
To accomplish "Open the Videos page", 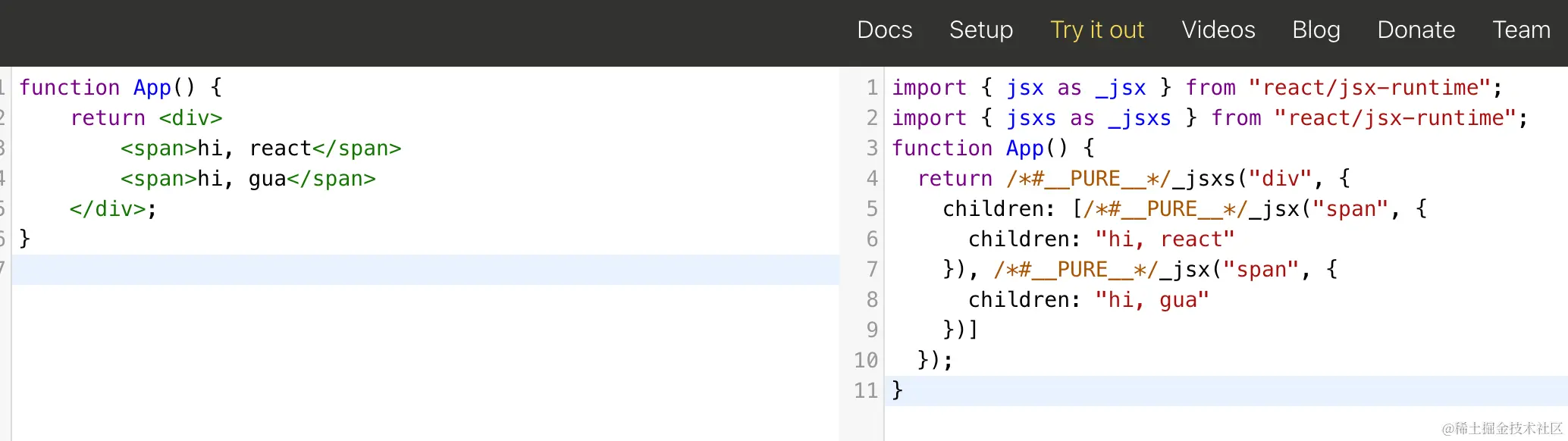I will pos(1218,30).
